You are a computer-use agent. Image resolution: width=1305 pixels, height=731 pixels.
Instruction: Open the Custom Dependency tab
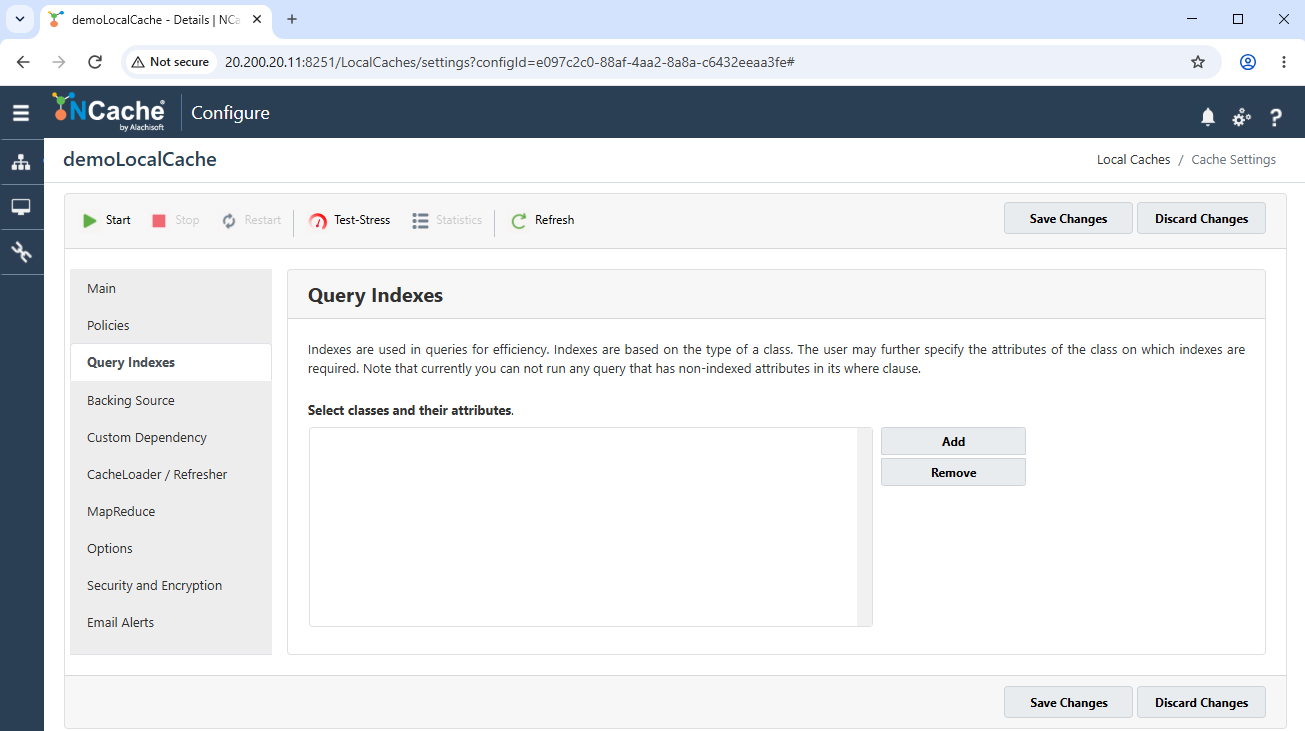pos(171,438)
